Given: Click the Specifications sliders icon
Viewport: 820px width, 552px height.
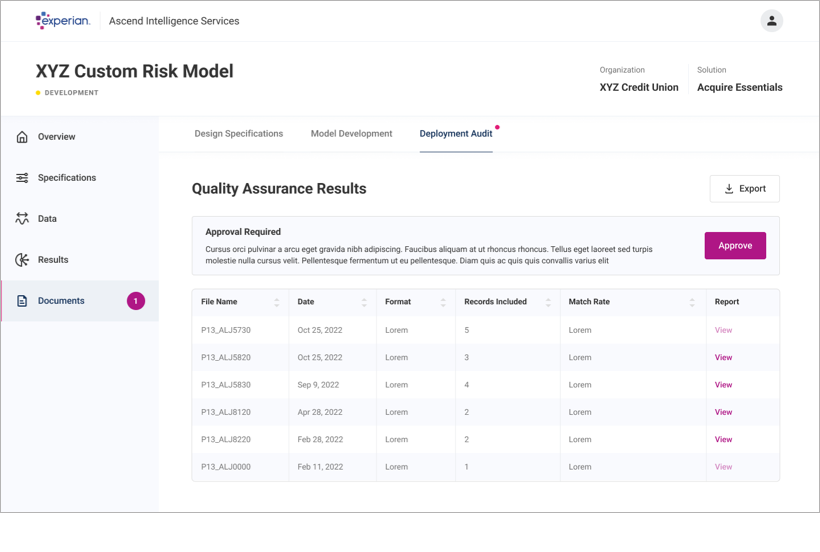Looking at the screenshot, I should point(22,178).
